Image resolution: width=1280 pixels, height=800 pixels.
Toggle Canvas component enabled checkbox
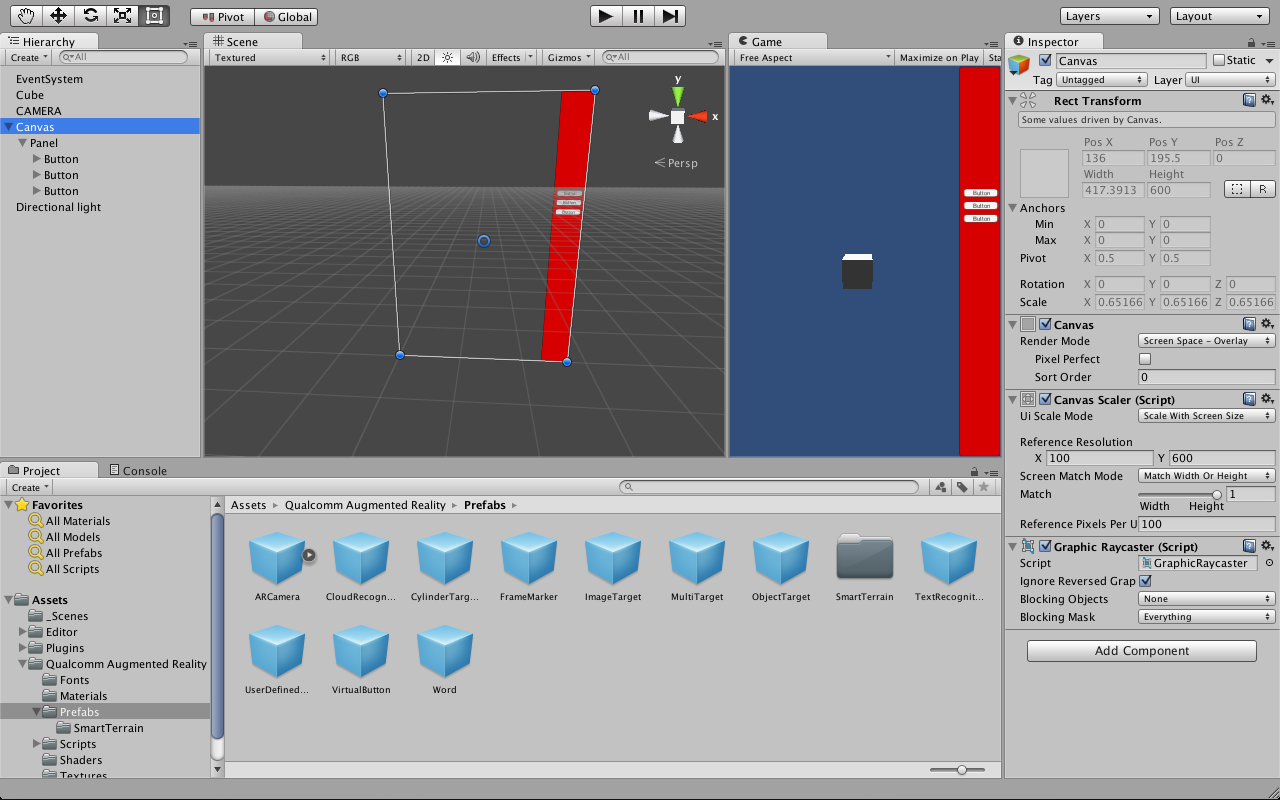[x=1045, y=324]
